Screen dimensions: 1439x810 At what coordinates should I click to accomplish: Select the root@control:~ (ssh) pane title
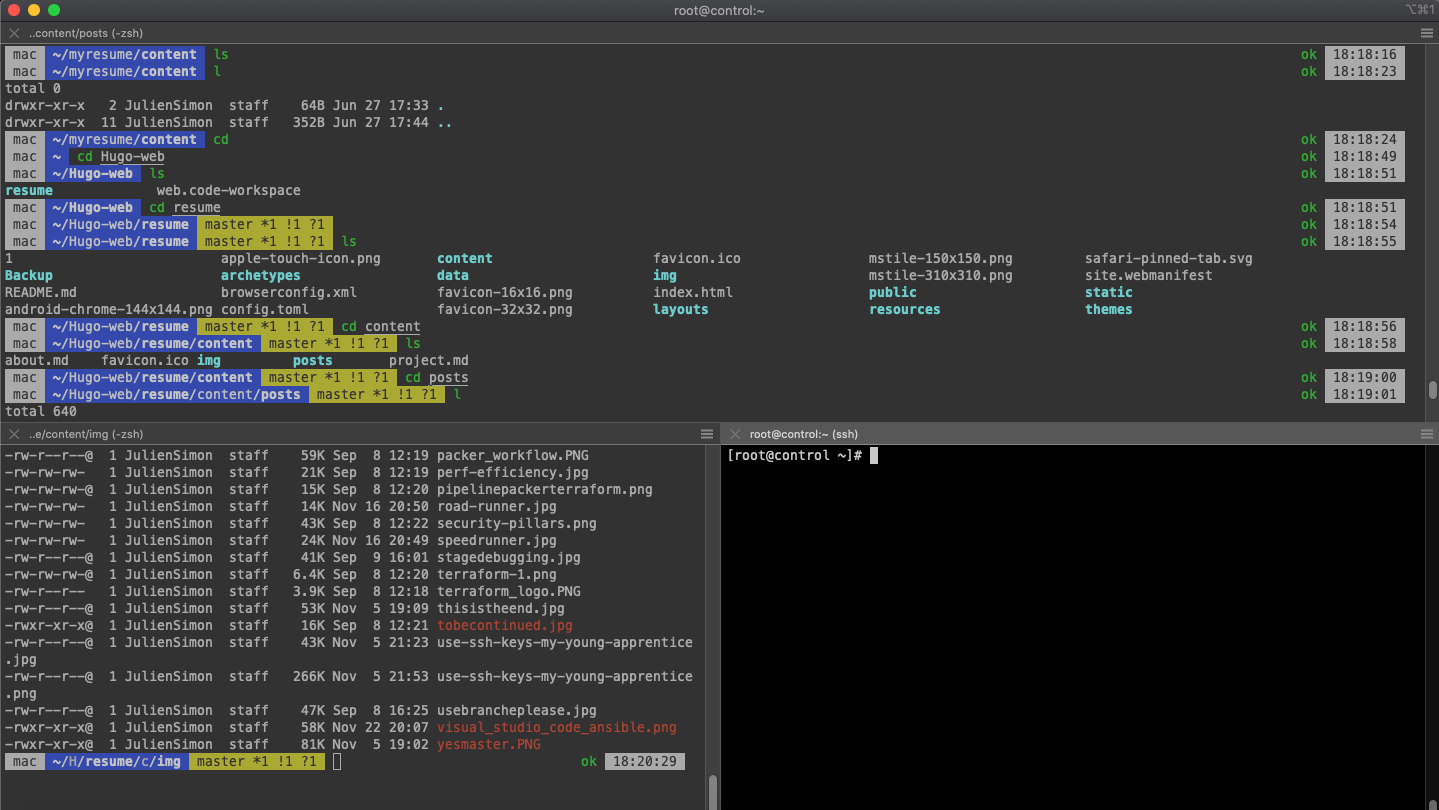tap(804, 434)
